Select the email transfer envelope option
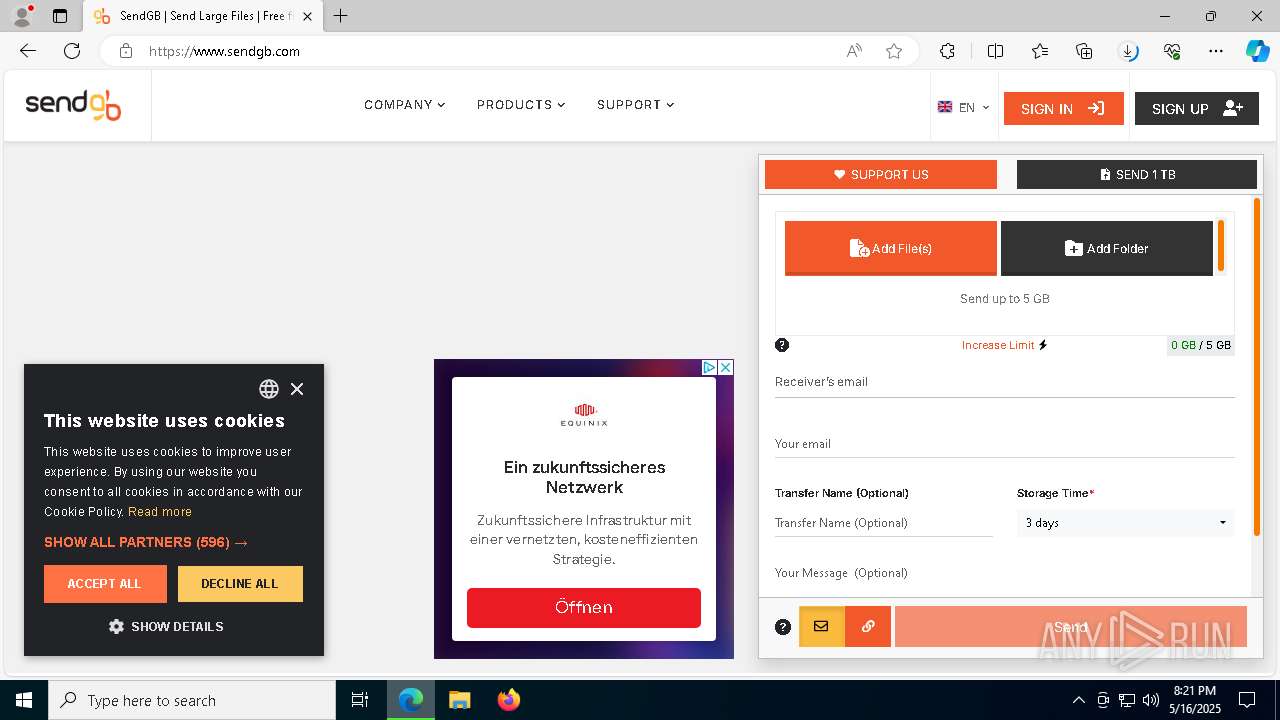 point(821,627)
